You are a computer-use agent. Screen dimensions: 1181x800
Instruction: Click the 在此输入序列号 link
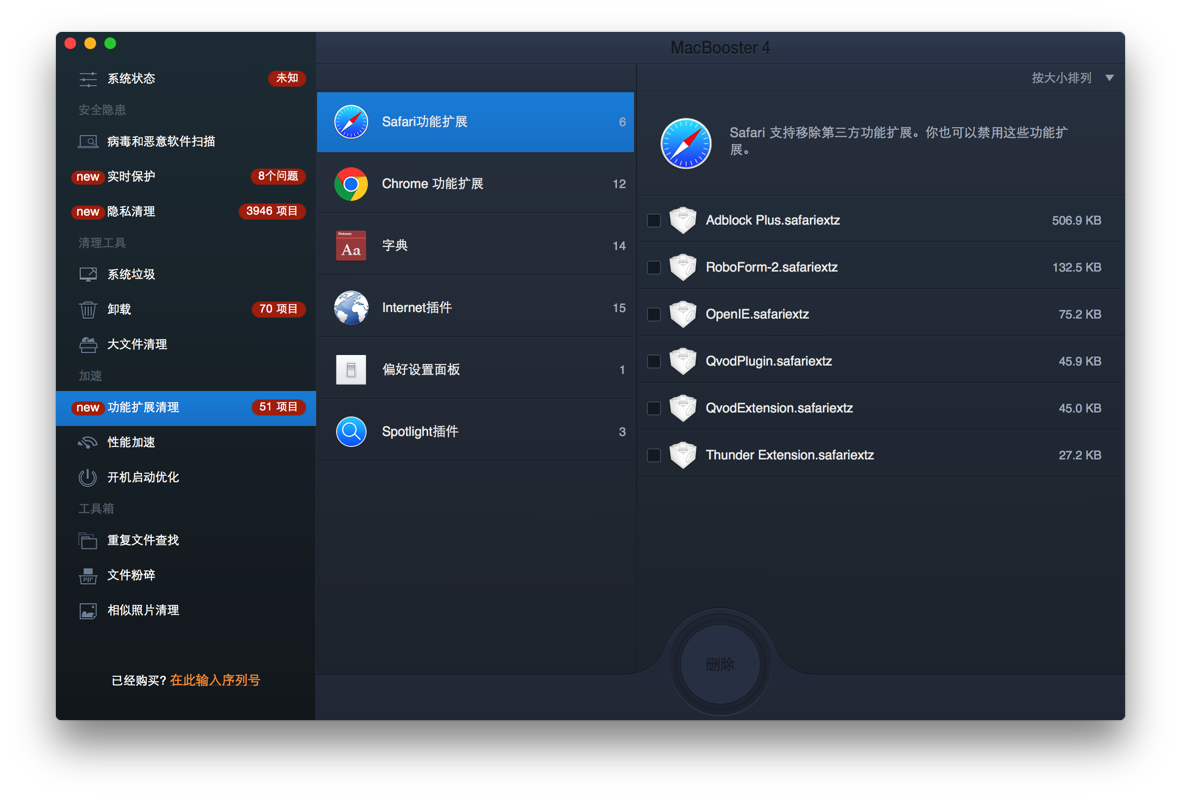point(215,680)
